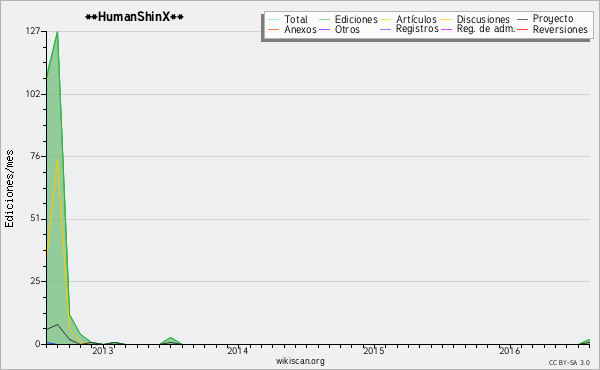This screenshot has width=600, height=370.
Task: Click the purple Otros legend line
Action: (x=324, y=29)
